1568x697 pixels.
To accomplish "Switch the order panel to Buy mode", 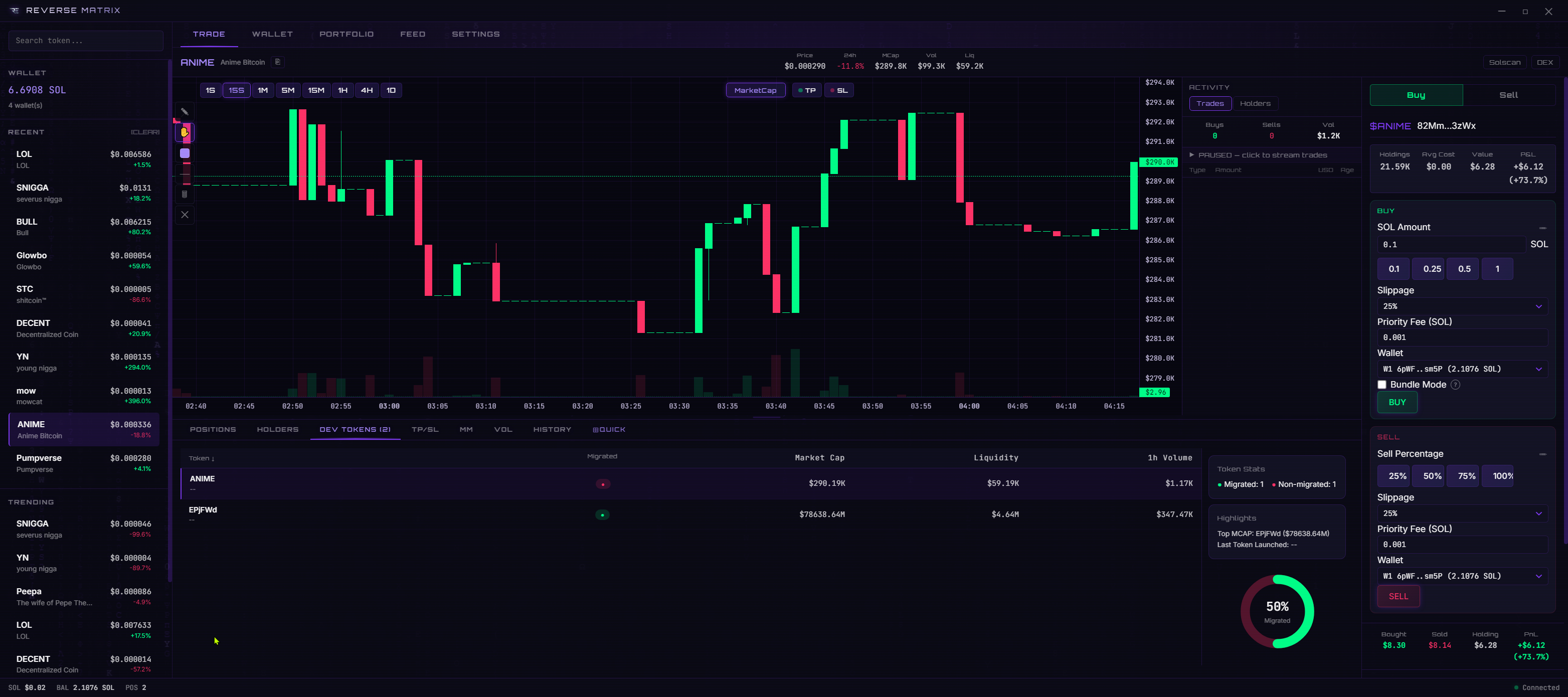I will coord(1416,95).
